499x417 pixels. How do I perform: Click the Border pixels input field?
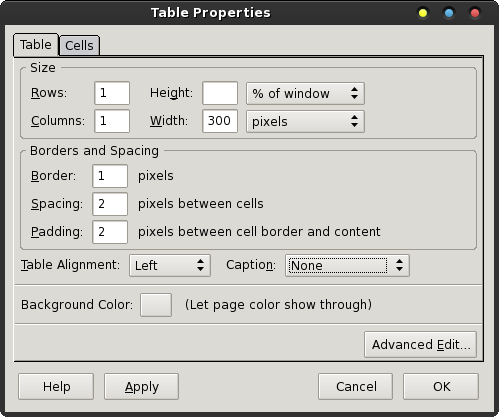110,176
